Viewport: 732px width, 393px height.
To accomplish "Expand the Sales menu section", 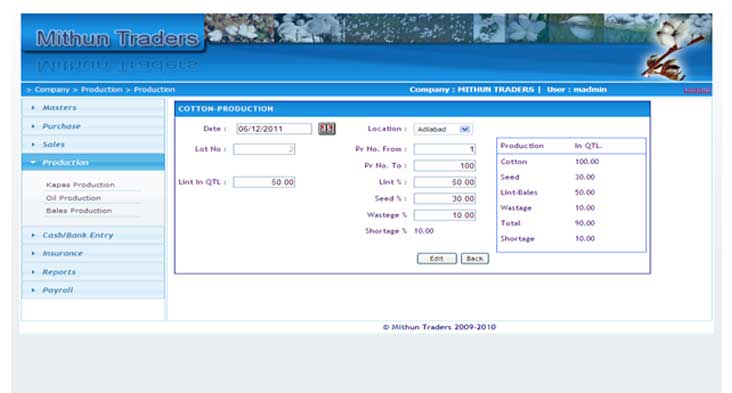I will [x=93, y=144].
